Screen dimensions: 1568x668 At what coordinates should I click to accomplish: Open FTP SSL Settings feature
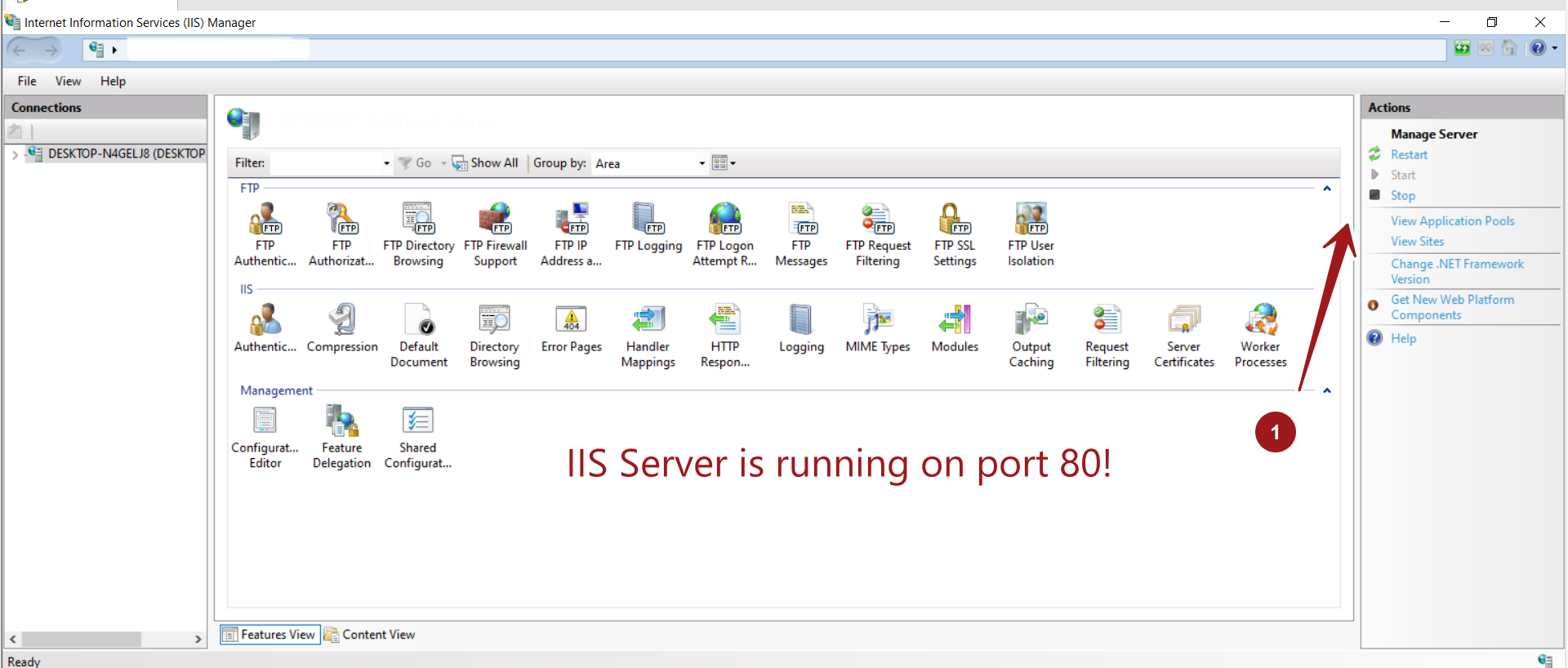pos(955,235)
